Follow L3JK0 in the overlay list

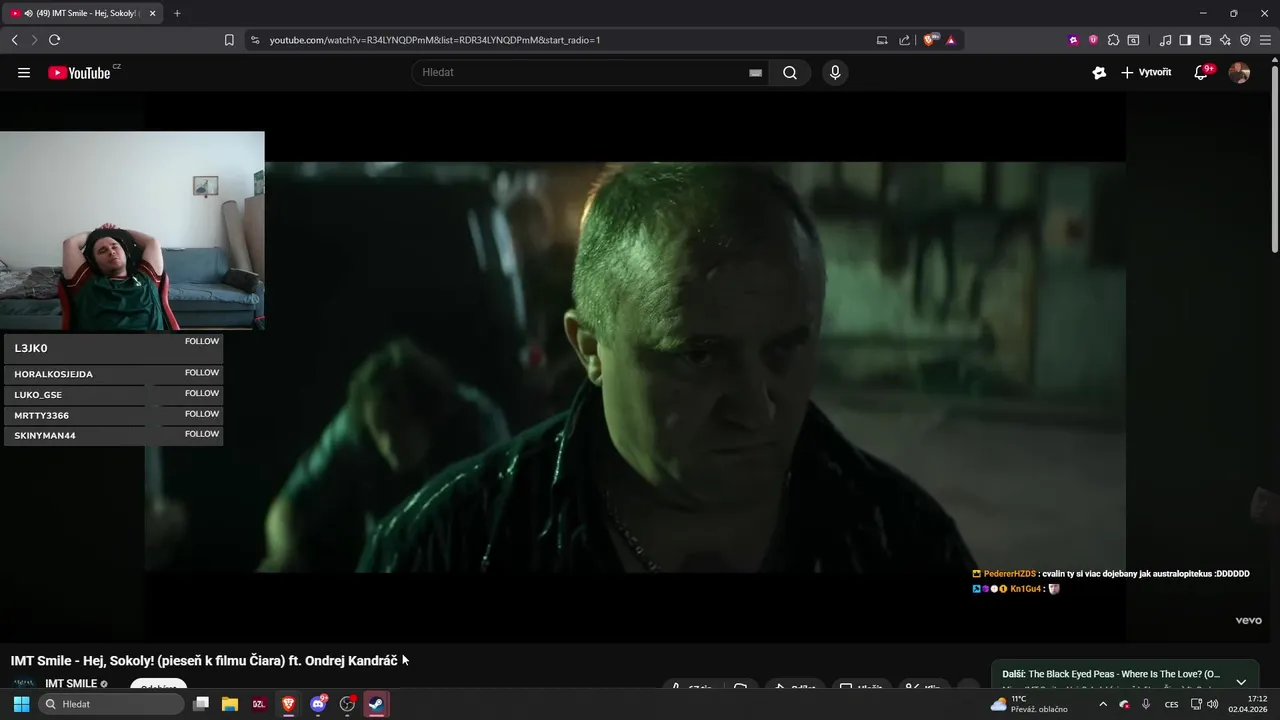tap(201, 342)
